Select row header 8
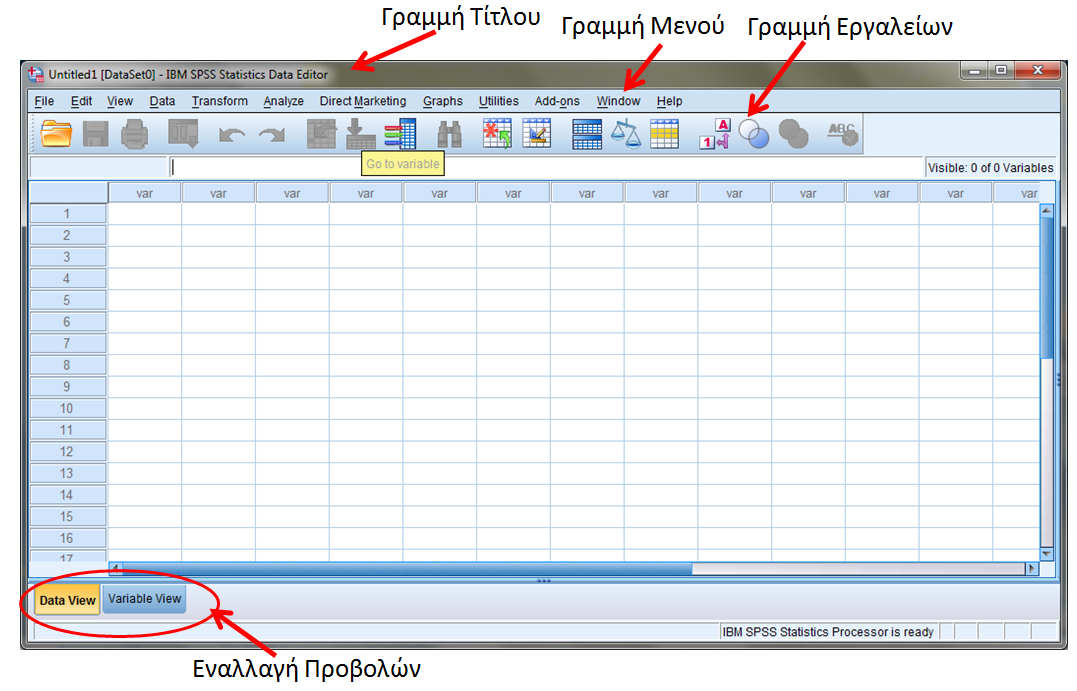Screen dimensions: 1077x691 (67, 365)
